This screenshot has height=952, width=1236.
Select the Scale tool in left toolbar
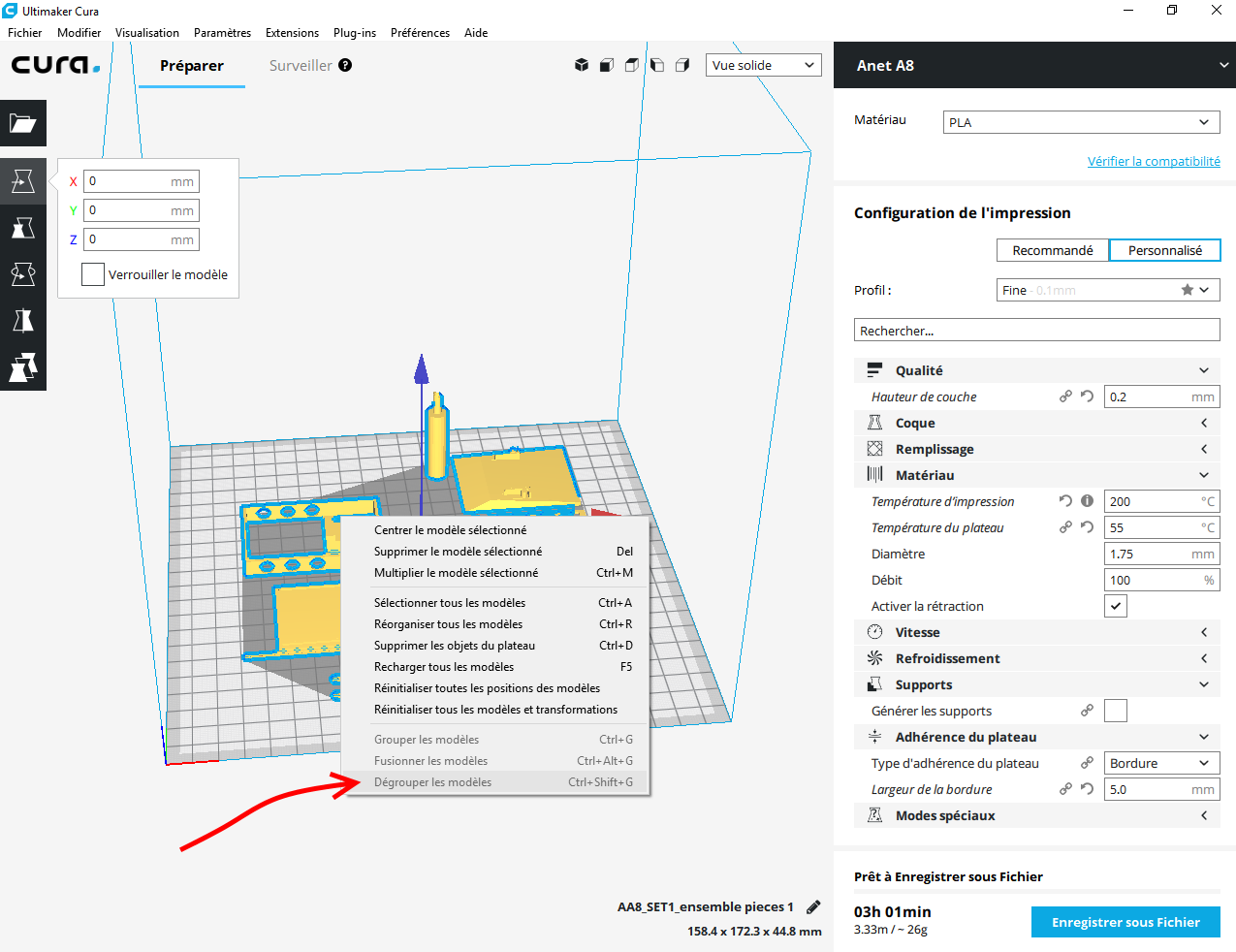23,228
